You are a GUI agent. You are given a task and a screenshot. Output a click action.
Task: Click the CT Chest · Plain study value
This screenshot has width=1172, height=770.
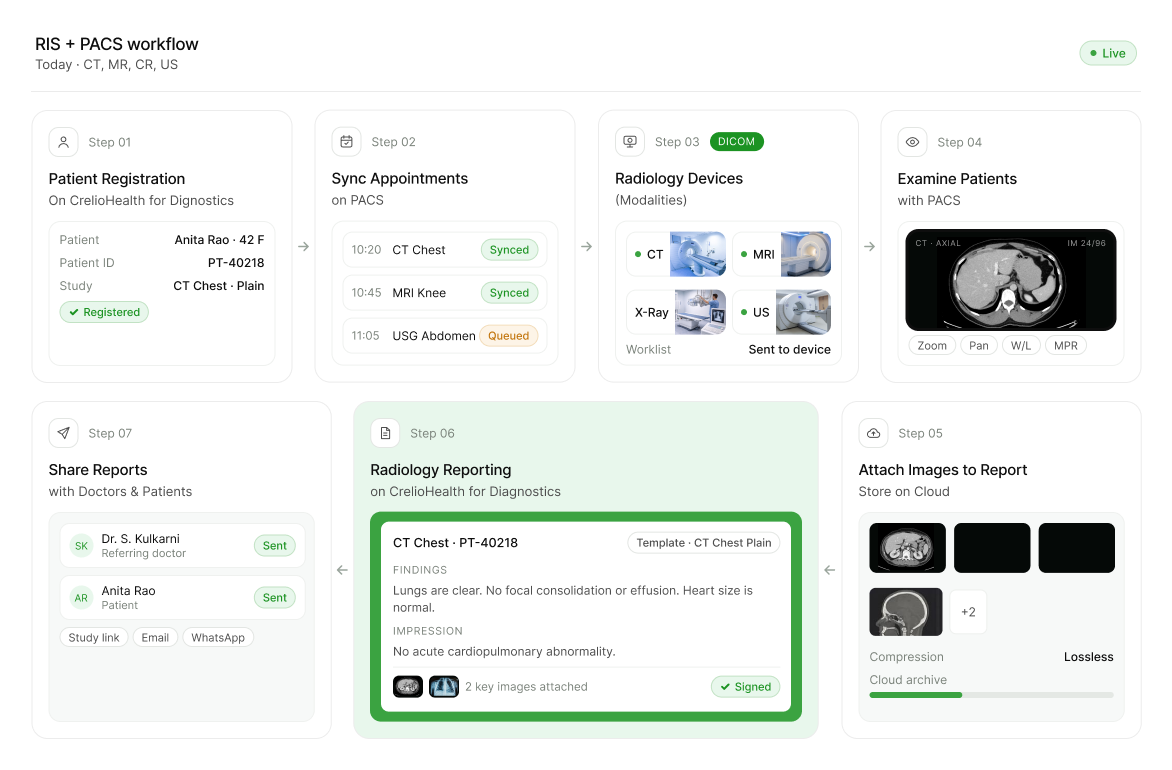(x=218, y=286)
